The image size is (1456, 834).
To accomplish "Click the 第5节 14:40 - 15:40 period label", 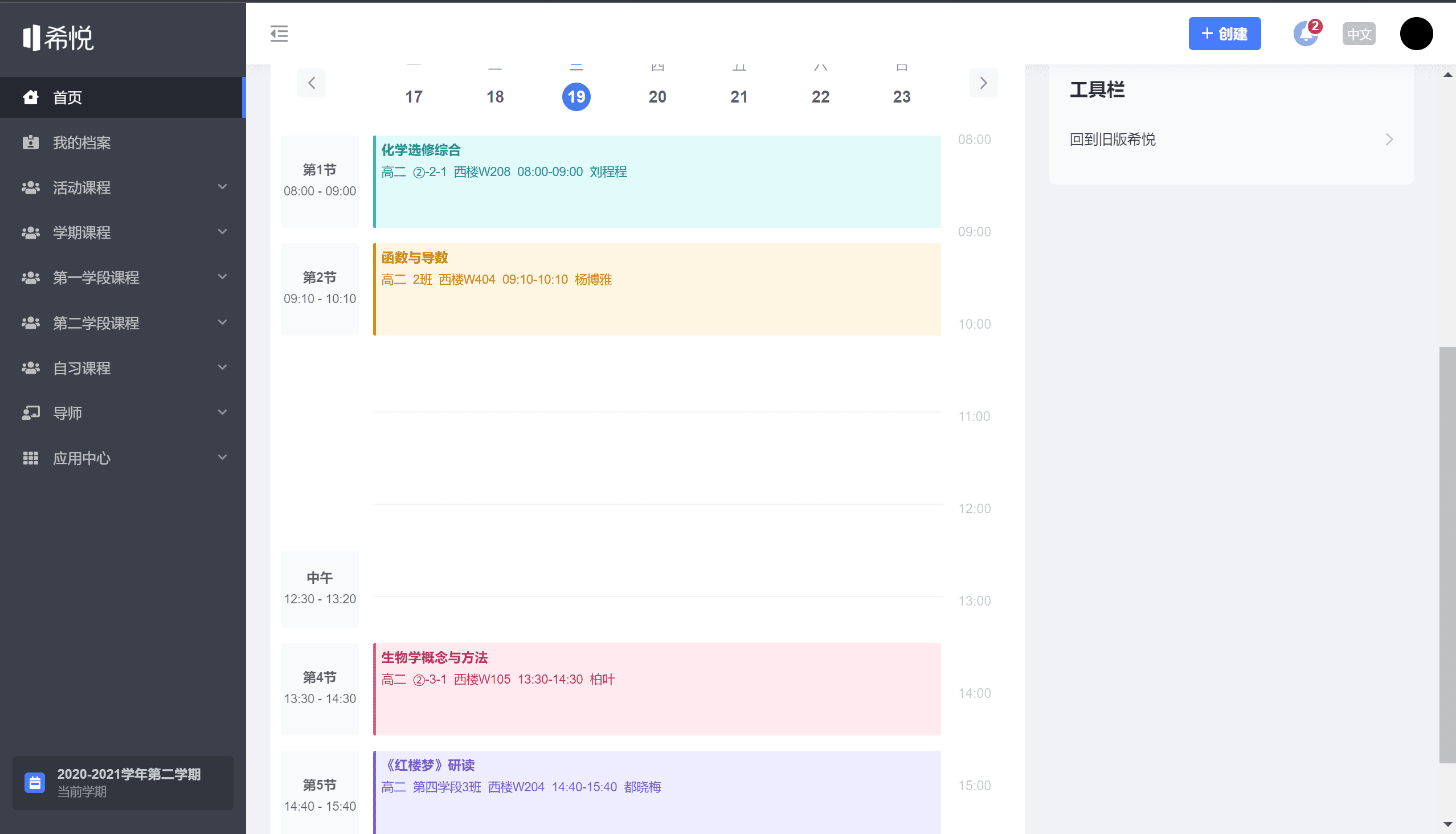I will 320,792.
